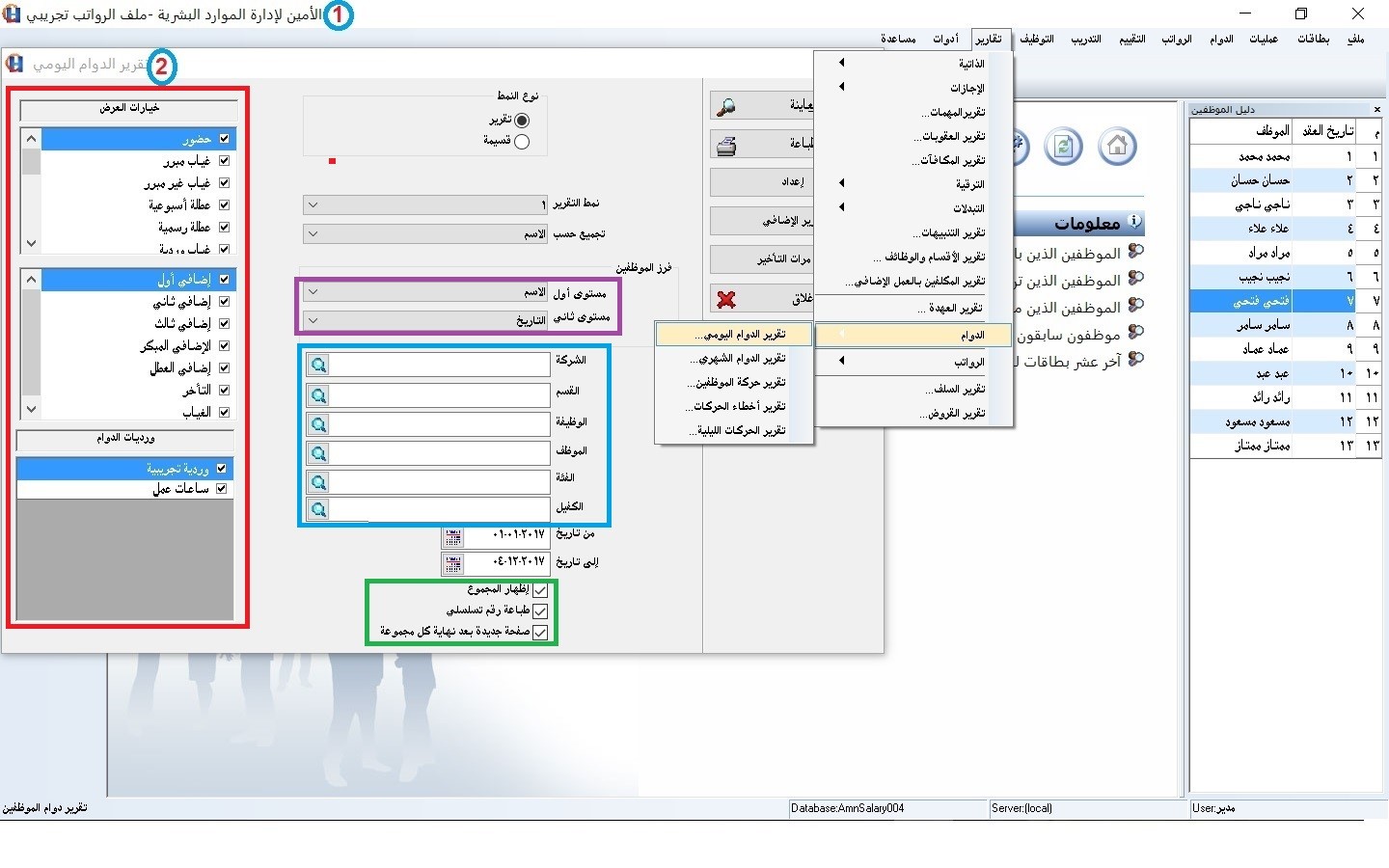The width and height of the screenshot is (1389, 868).
Task: Open the تجميع حسب dropdown
Action: 313,234
